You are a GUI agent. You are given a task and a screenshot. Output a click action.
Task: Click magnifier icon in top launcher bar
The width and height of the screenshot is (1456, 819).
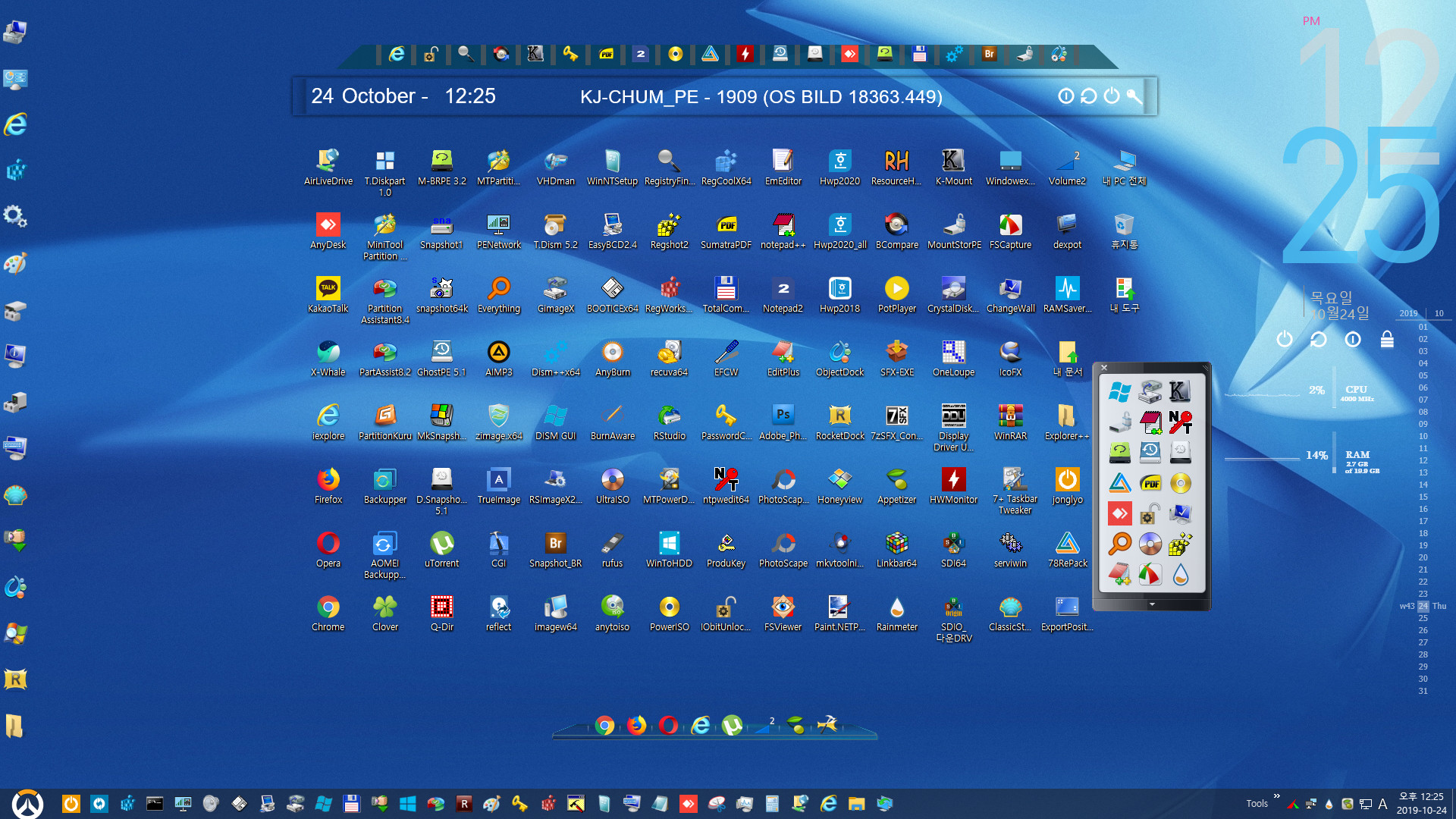[466, 54]
